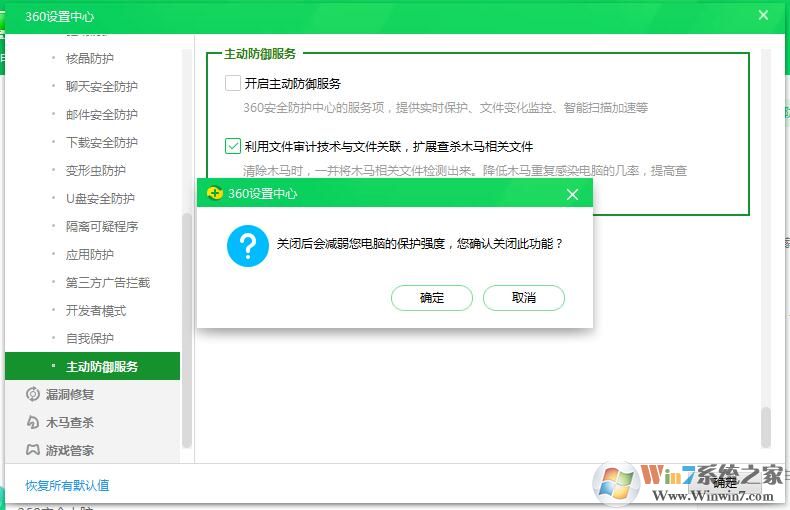Open 应用防护 settings
The width and height of the screenshot is (790, 510).
tap(90, 254)
